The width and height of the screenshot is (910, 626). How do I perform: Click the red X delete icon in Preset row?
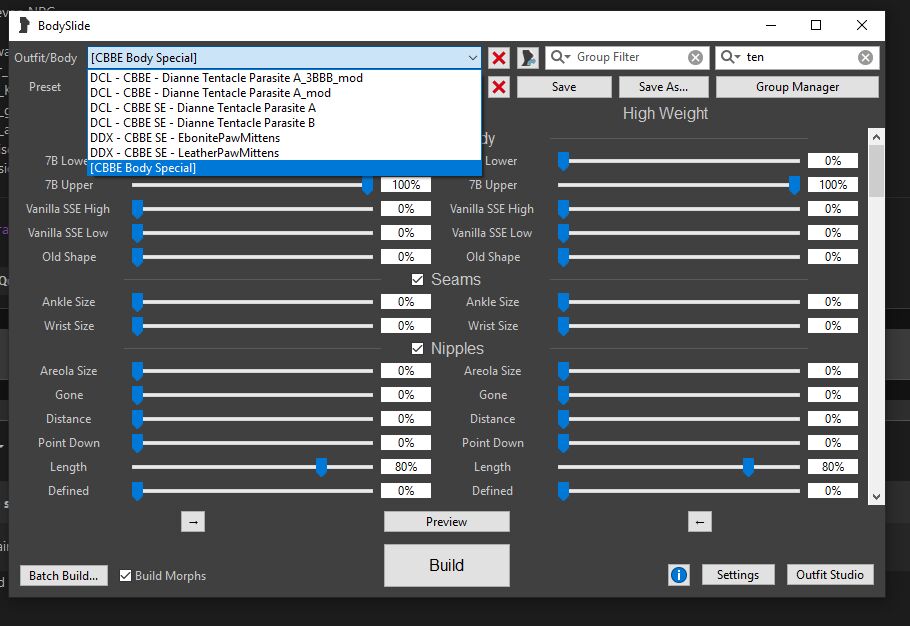(499, 87)
